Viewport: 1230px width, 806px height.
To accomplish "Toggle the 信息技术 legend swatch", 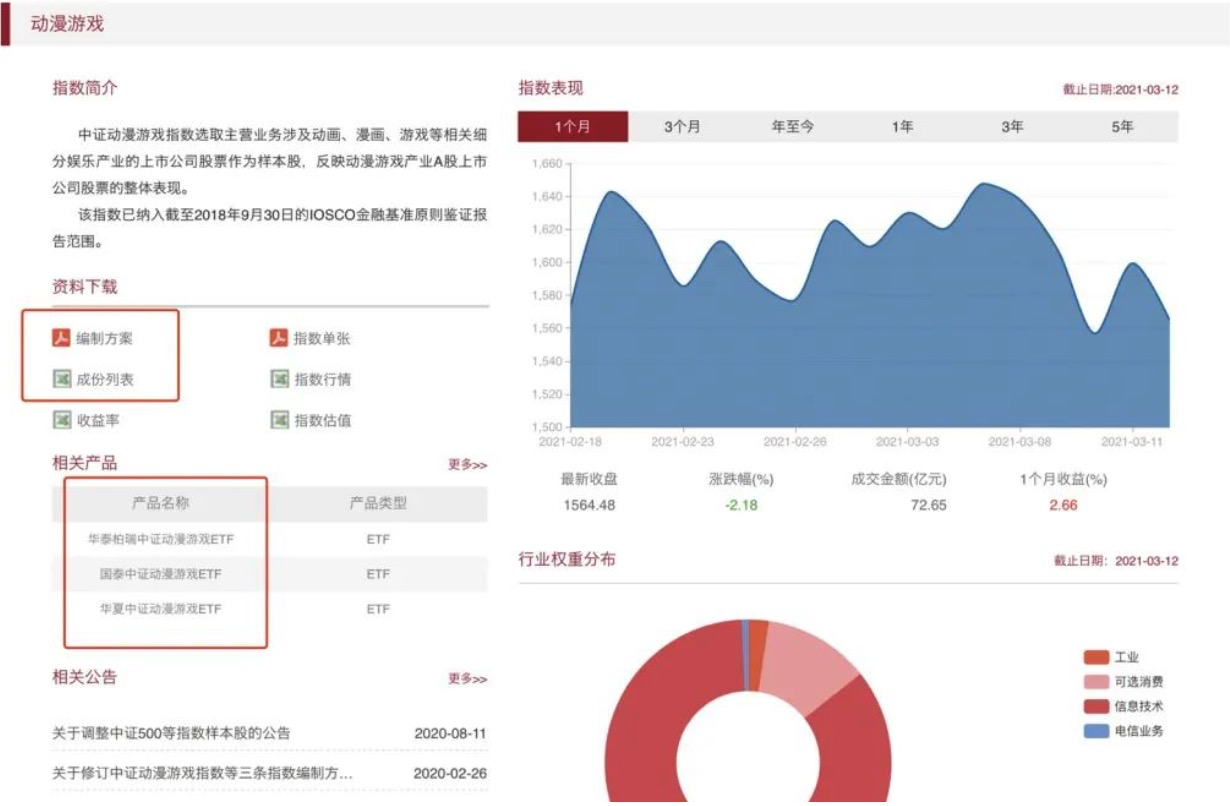I will pyautogui.click(x=1096, y=706).
